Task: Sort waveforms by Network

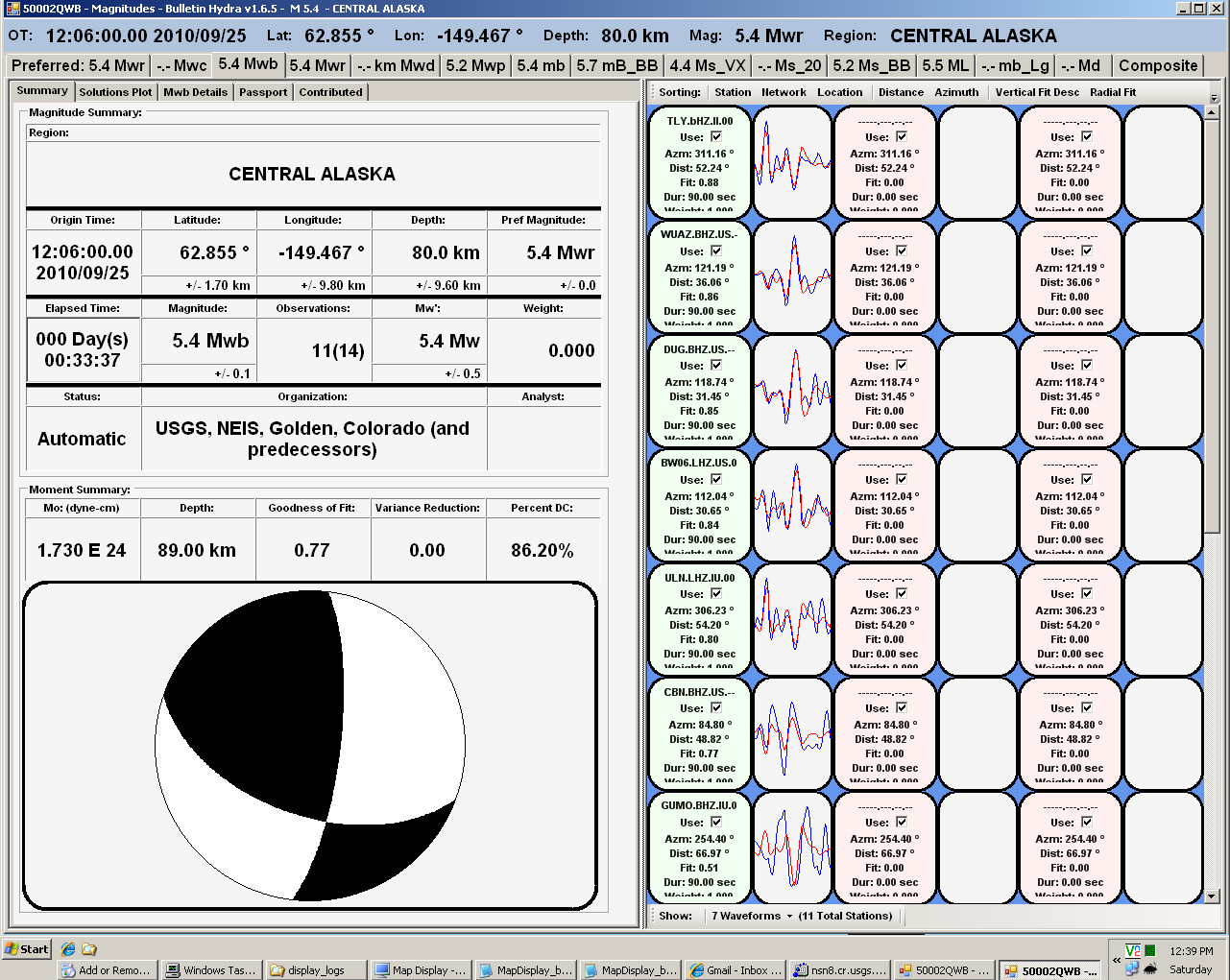Action: pyautogui.click(x=784, y=92)
